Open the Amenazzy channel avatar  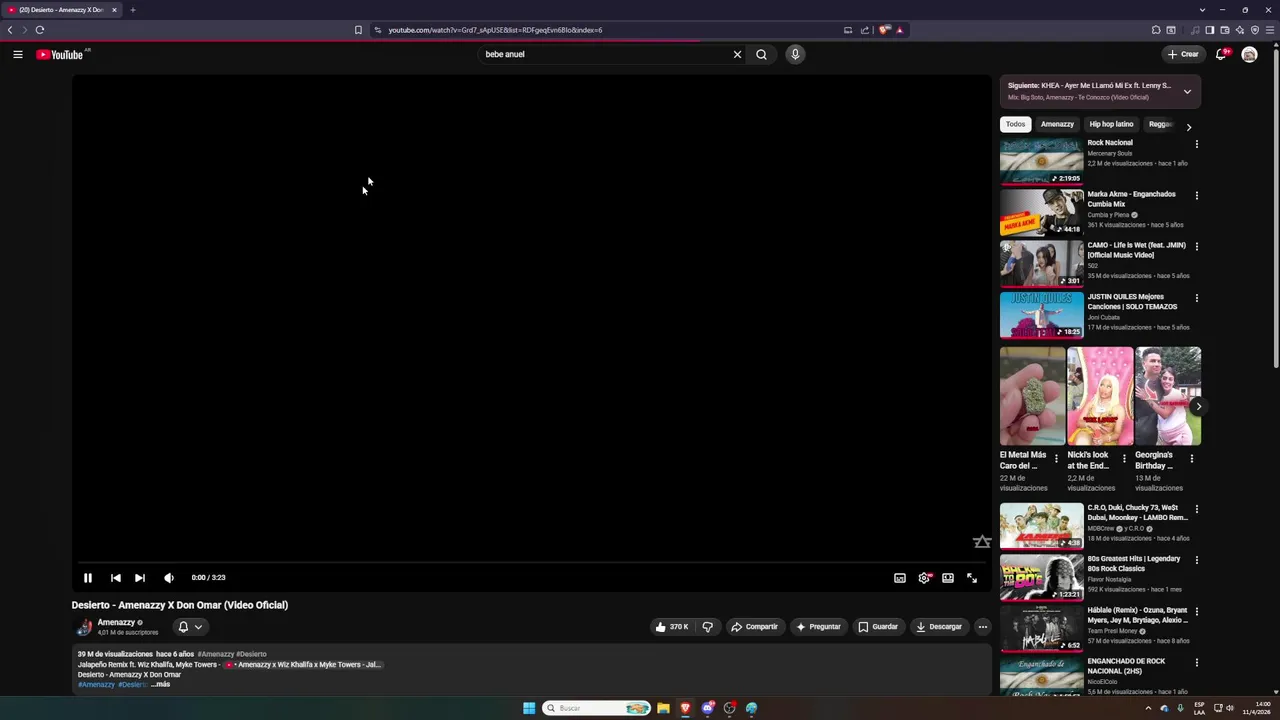click(x=84, y=627)
